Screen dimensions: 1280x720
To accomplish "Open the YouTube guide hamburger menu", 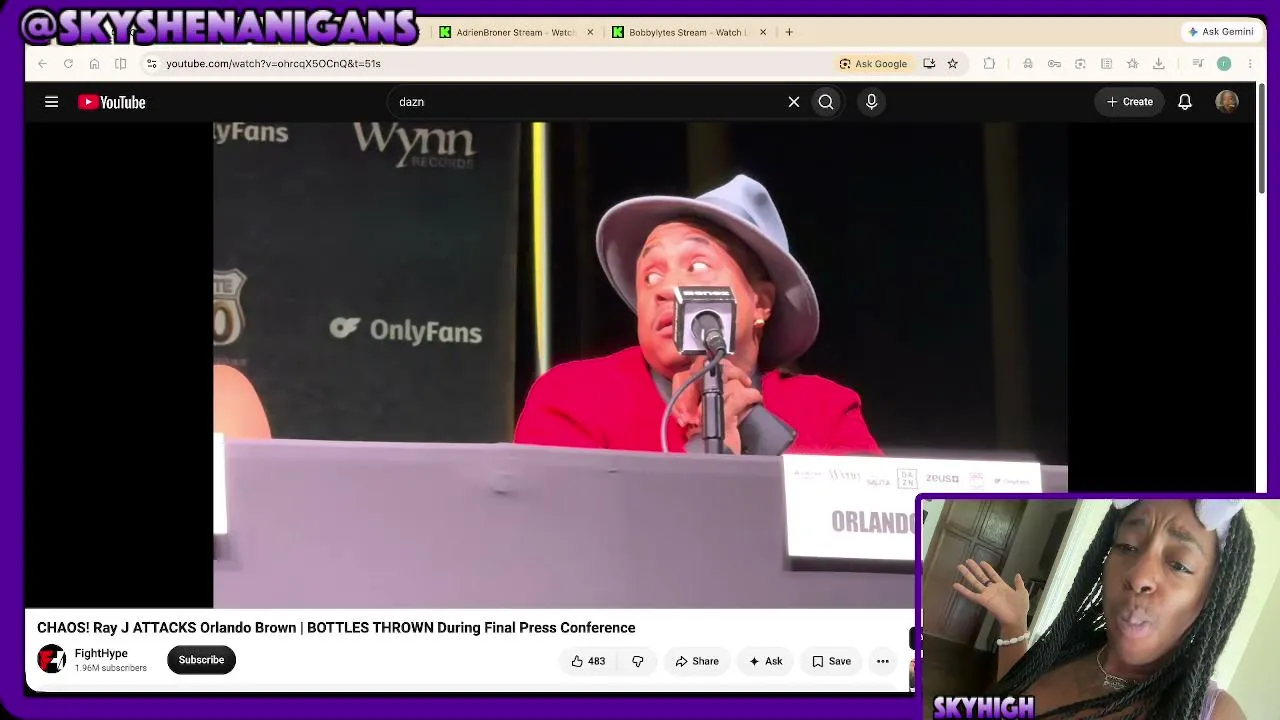I will [51, 102].
